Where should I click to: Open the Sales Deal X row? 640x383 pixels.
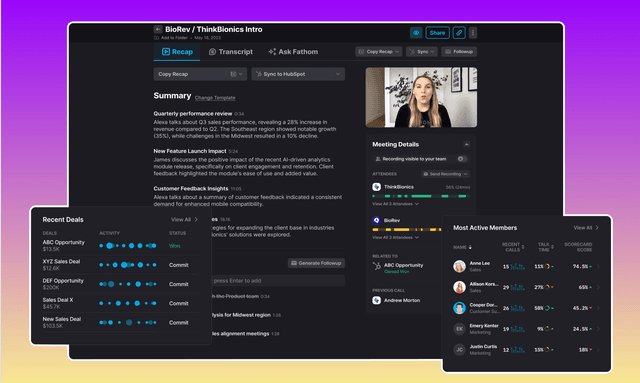120,303
